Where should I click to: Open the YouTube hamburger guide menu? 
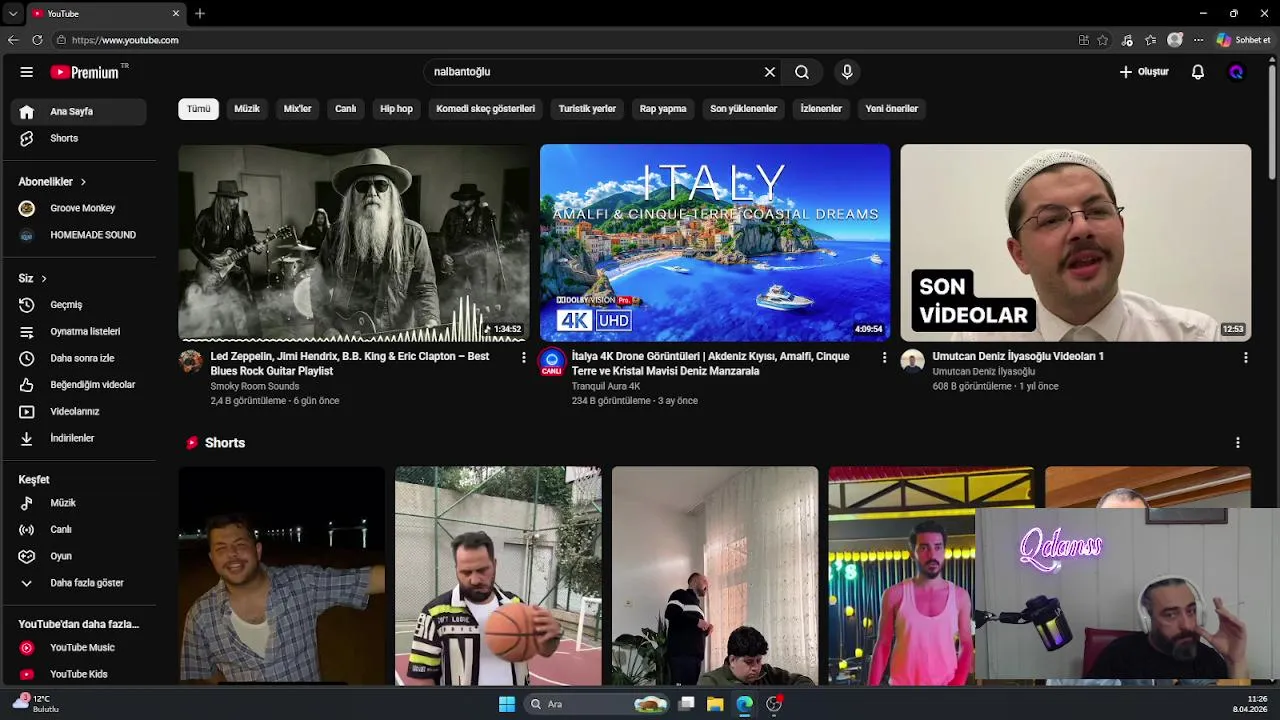[x=27, y=72]
